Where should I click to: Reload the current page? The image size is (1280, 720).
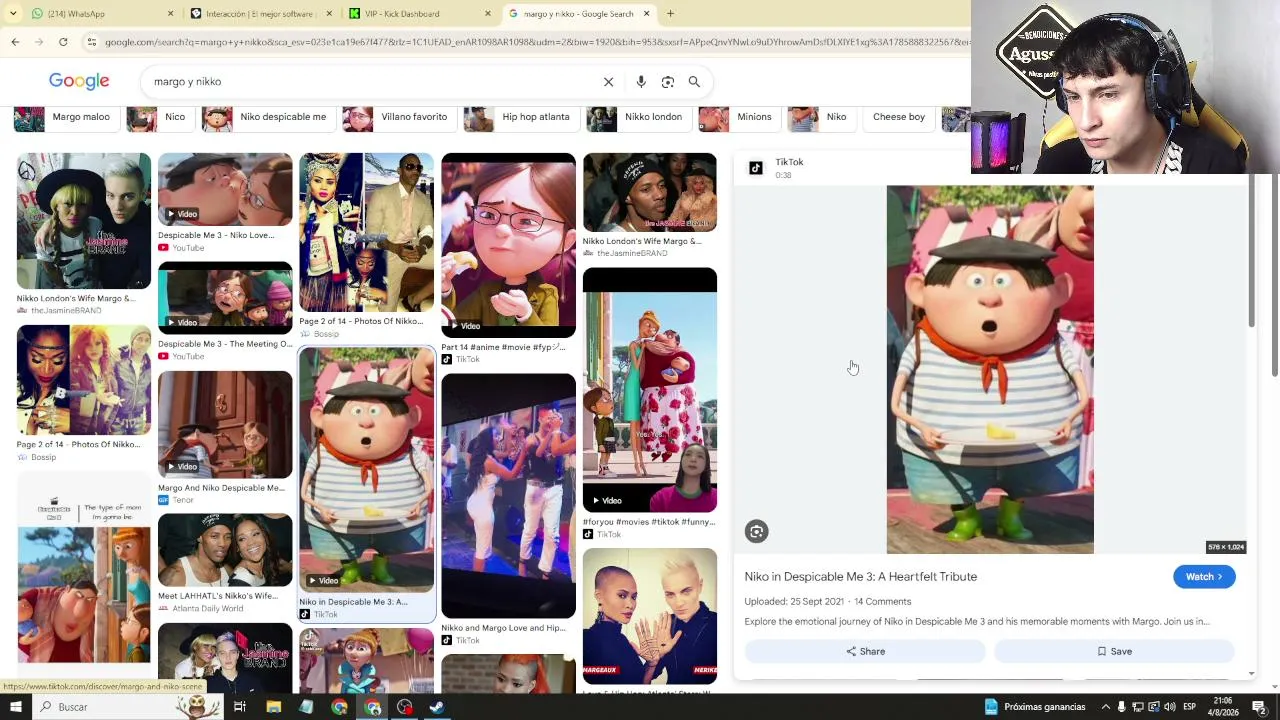[63, 42]
